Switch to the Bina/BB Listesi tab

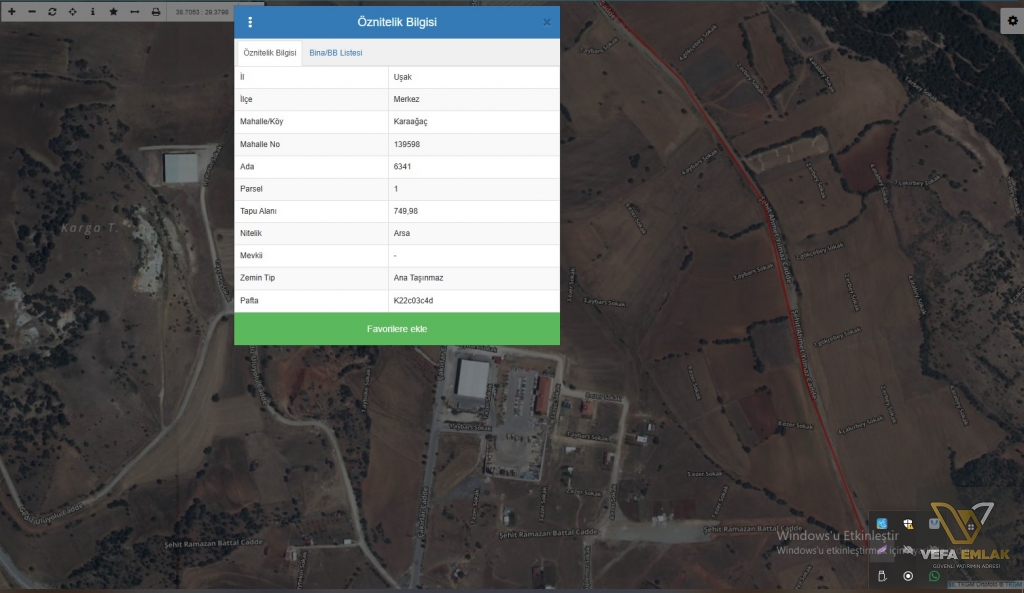pyautogui.click(x=336, y=52)
